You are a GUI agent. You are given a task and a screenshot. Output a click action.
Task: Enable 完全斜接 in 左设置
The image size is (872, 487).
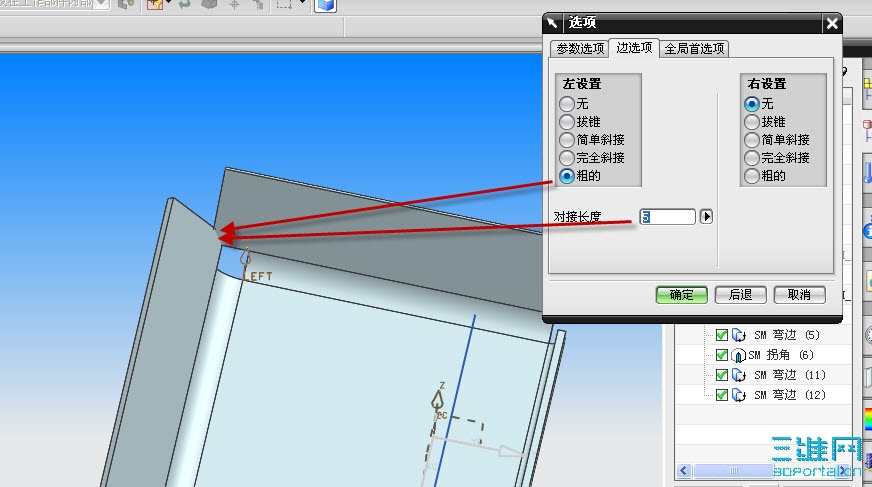pos(567,158)
